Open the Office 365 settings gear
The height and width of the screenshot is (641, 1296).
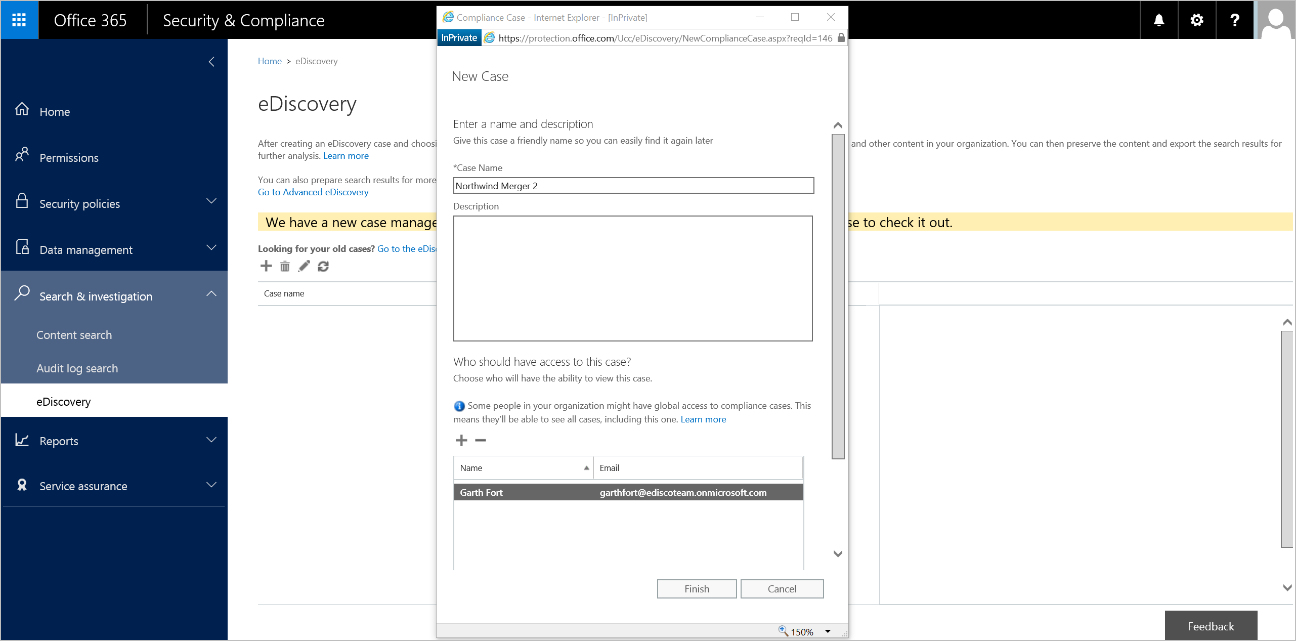pyautogui.click(x=1197, y=19)
